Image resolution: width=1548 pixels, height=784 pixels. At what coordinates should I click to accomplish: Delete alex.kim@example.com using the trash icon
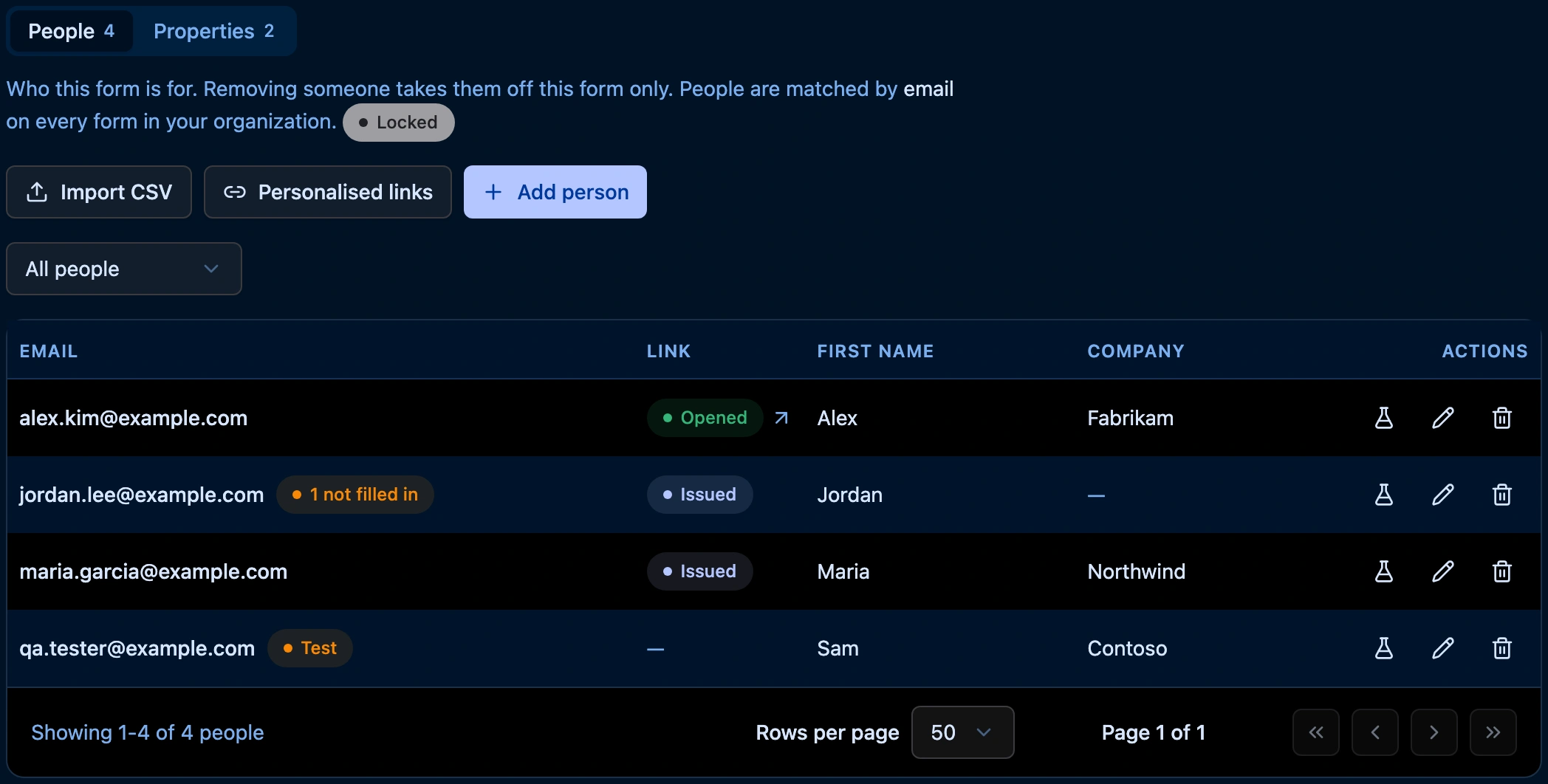pos(1502,418)
